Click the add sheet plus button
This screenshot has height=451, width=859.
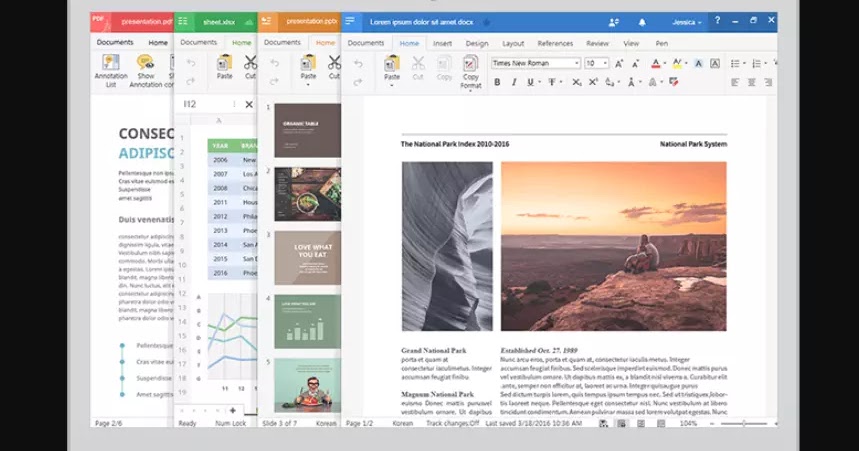232,410
